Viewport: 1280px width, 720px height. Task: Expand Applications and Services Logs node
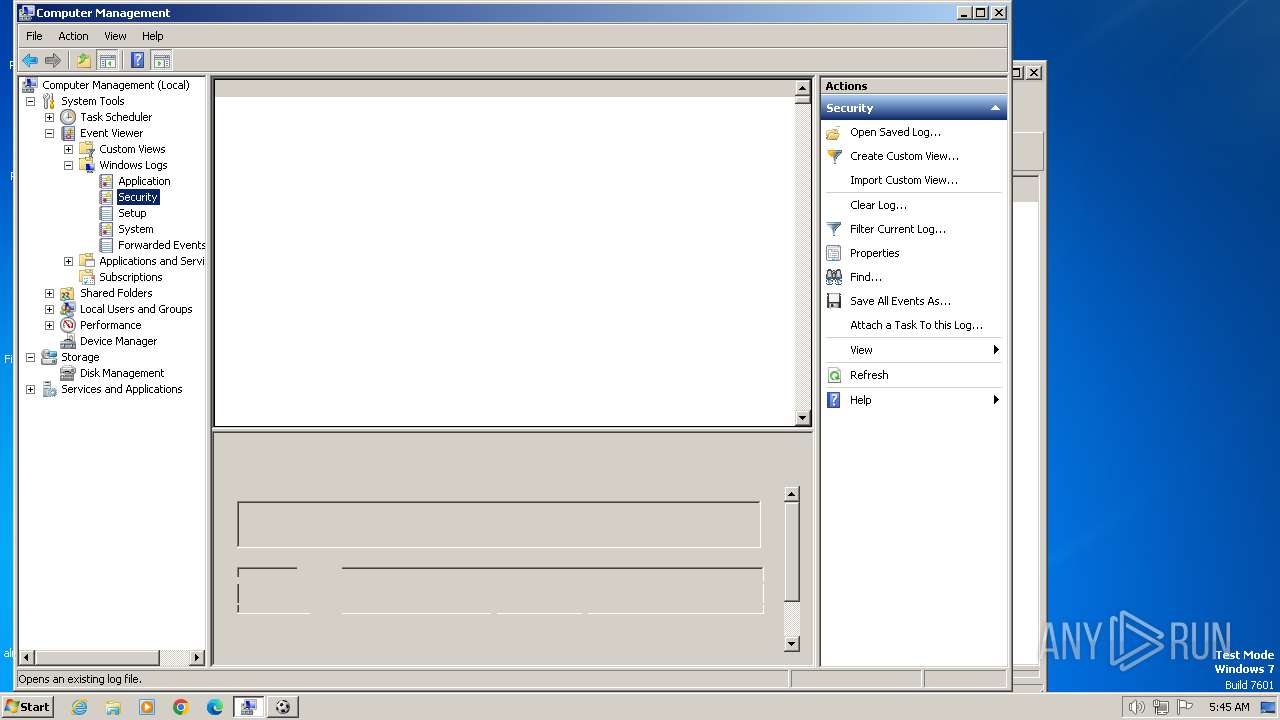(68, 261)
